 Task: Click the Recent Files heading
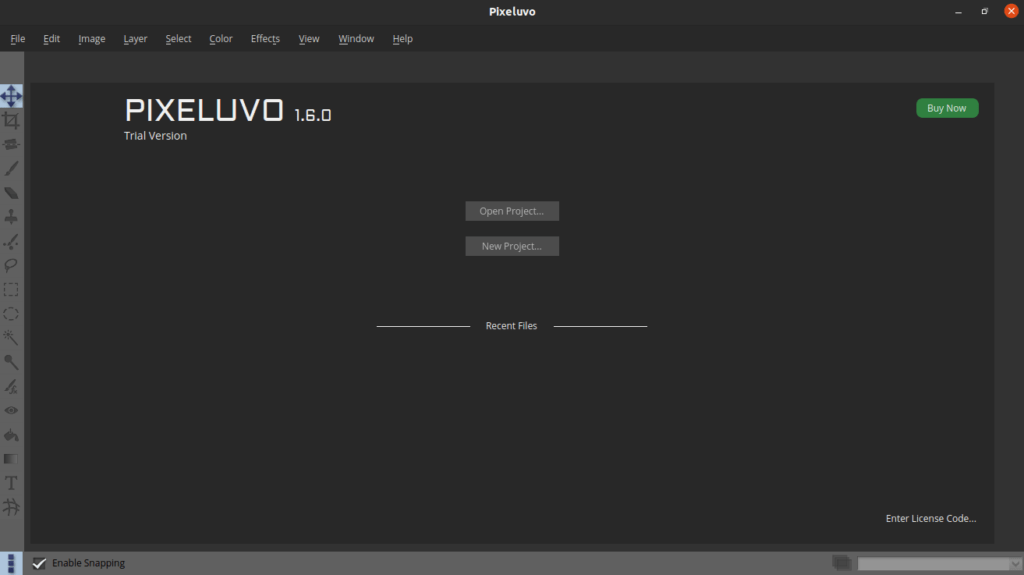[511, 325]
